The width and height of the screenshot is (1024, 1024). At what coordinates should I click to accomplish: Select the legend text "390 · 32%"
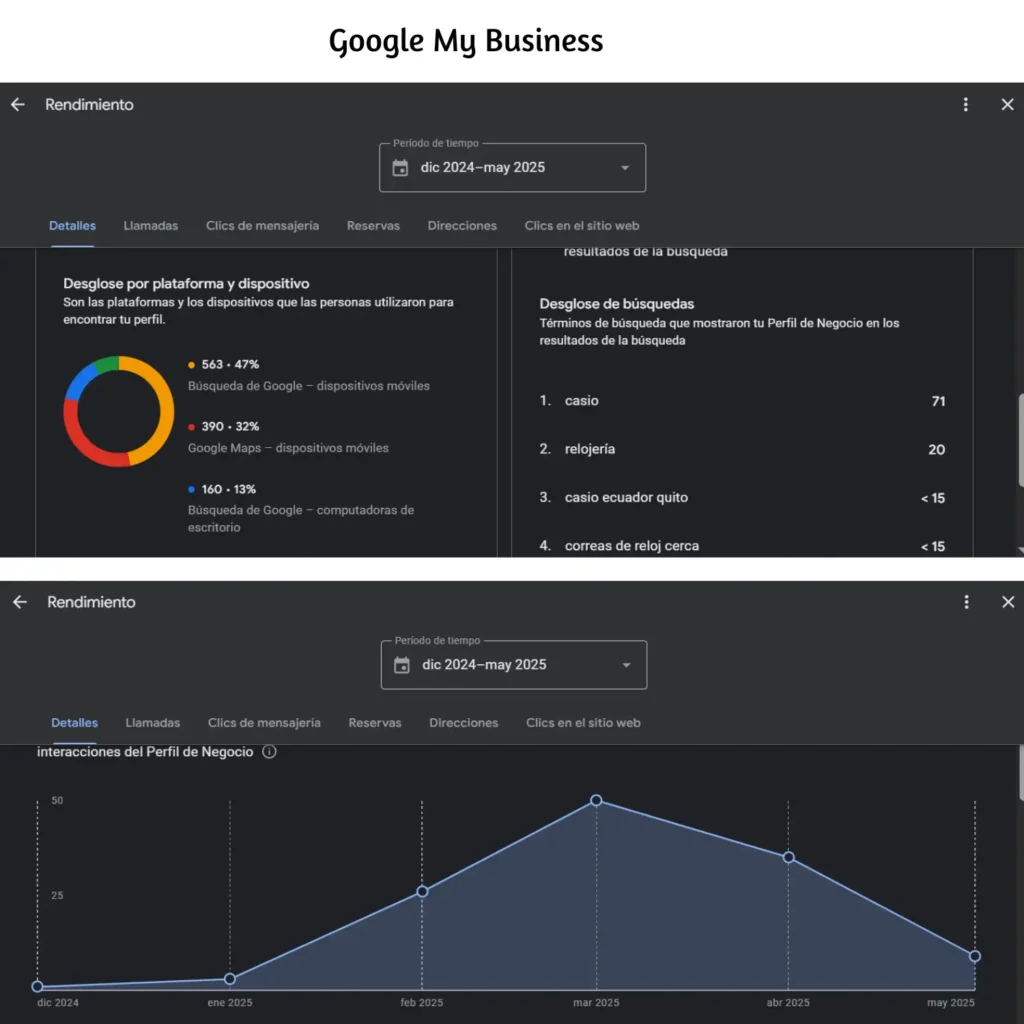pyautogui.click(x=230, y=426)
